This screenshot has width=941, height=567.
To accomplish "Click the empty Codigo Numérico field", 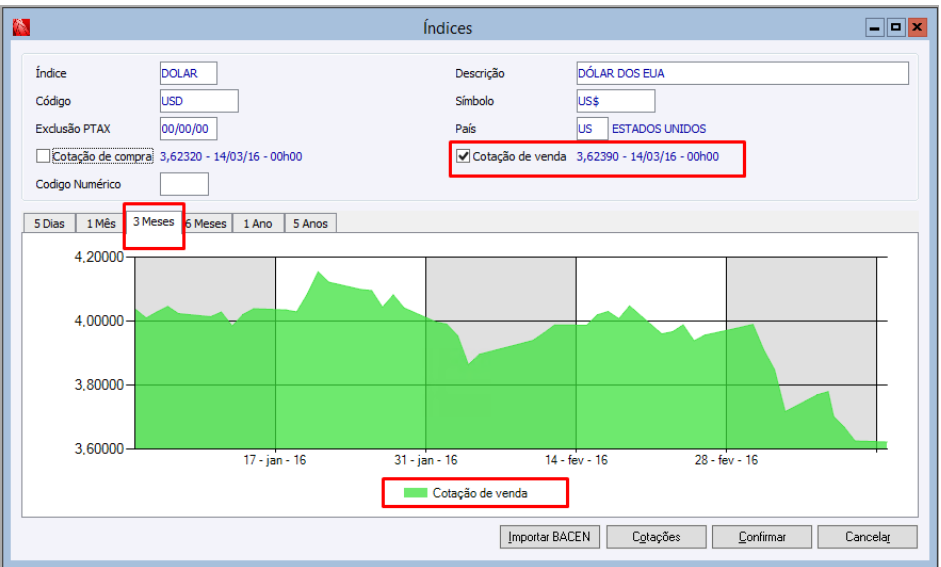I will tap(184, 184).
